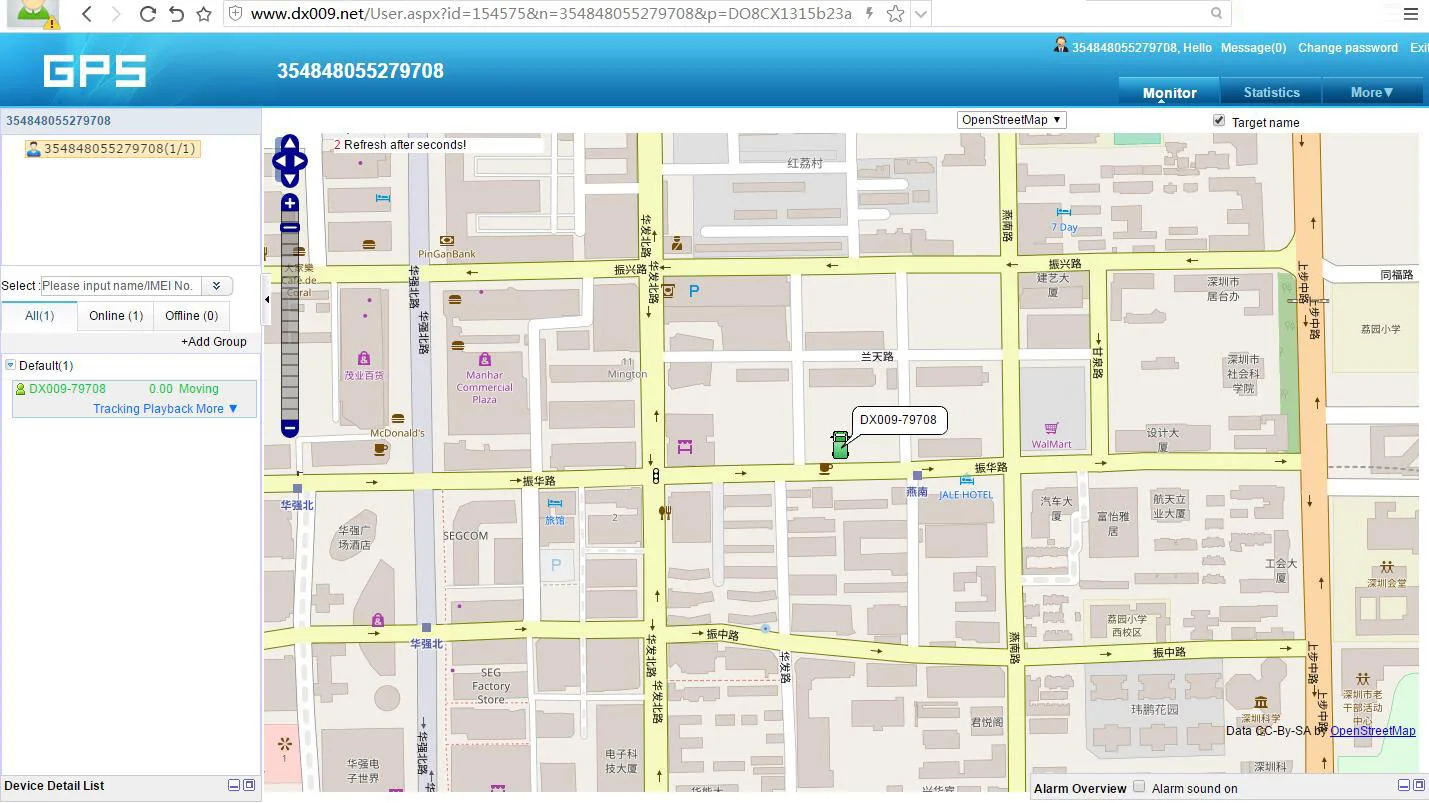Click the McDonald's marker on the map

pos(398,418)
